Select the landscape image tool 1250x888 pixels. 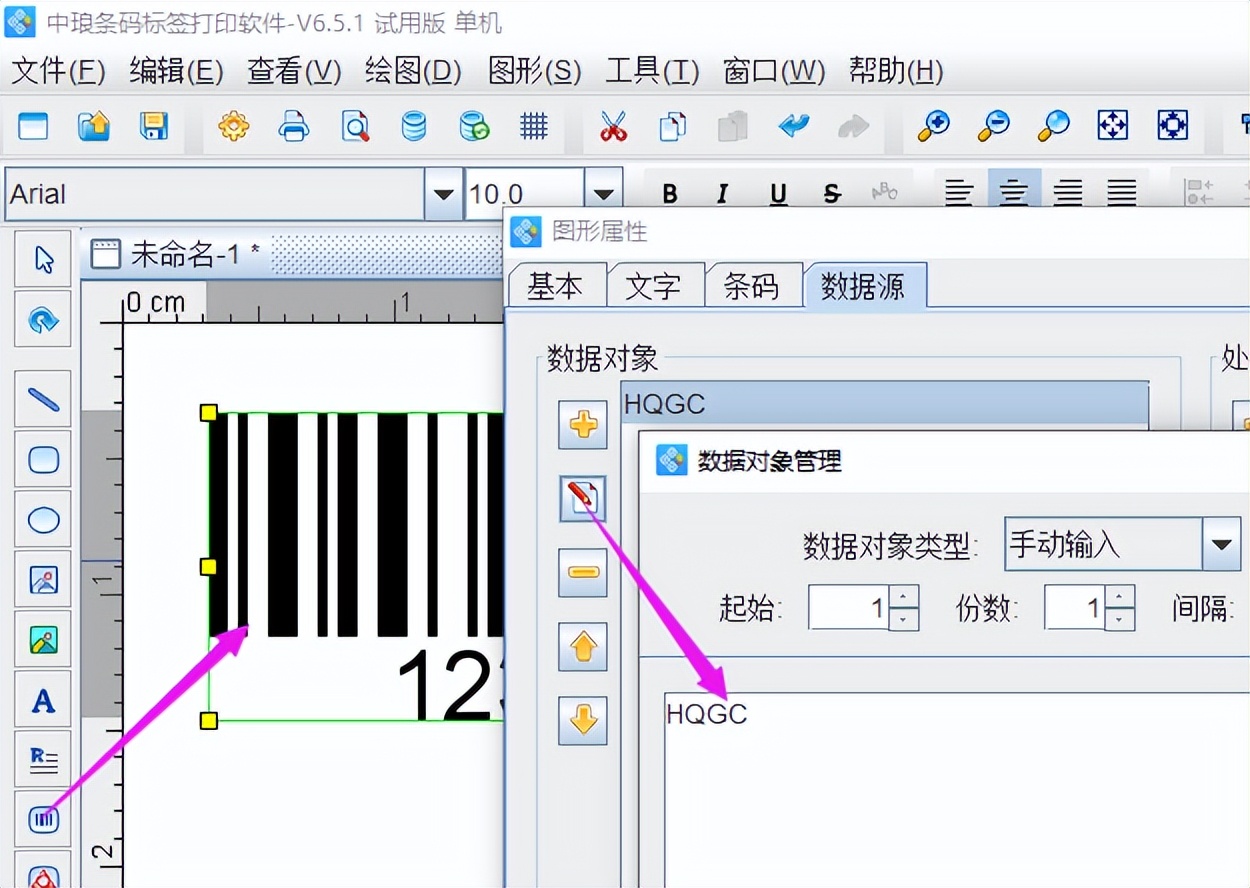click(x=43, y=640)
